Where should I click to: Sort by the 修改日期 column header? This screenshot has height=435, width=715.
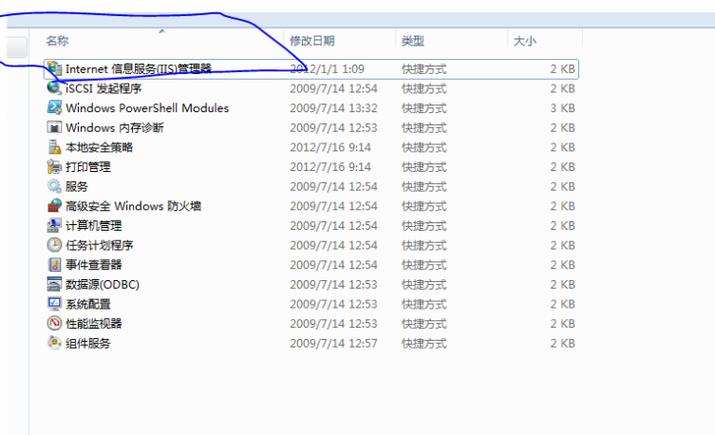coord(312,41)
